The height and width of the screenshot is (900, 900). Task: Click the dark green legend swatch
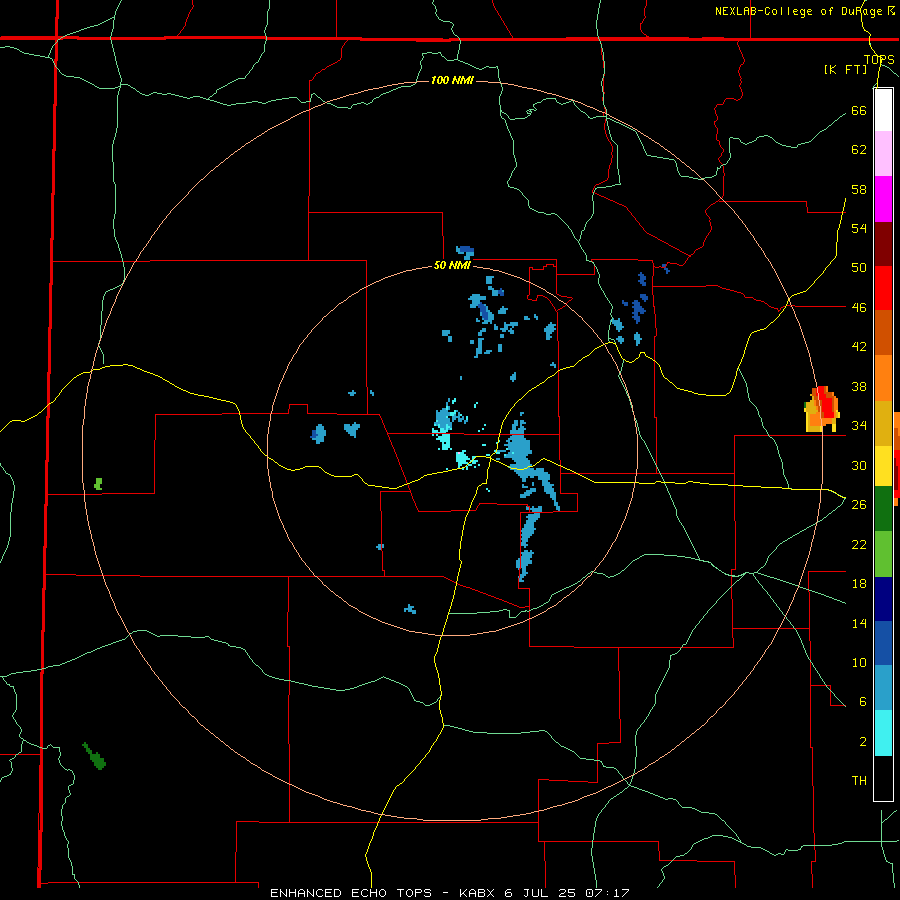[883, 509]
